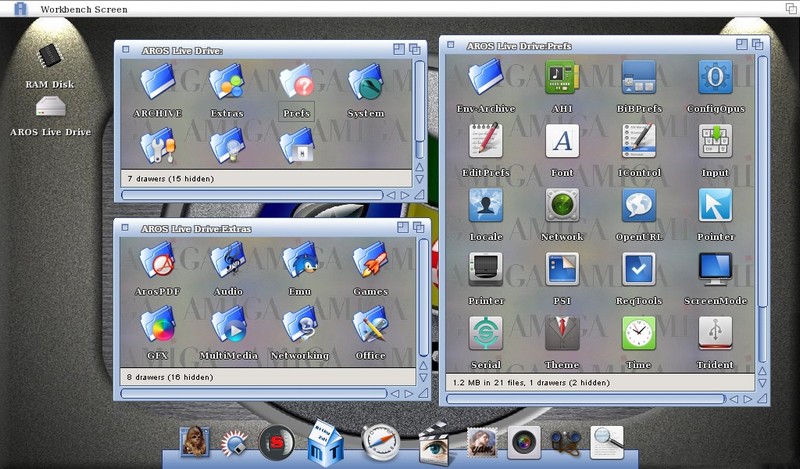Open the ArosPDF drawer
Screen dimensions: 800x469
(157, 260)
